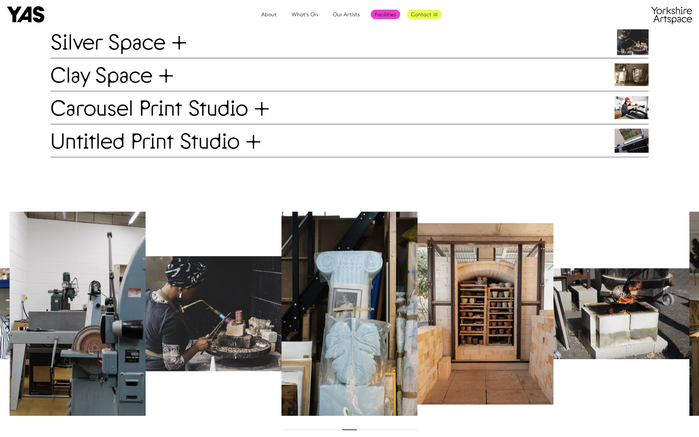Expand Untitled Print Studio section
Viewport: 699px width, 437px height.
tap(155, 142)
